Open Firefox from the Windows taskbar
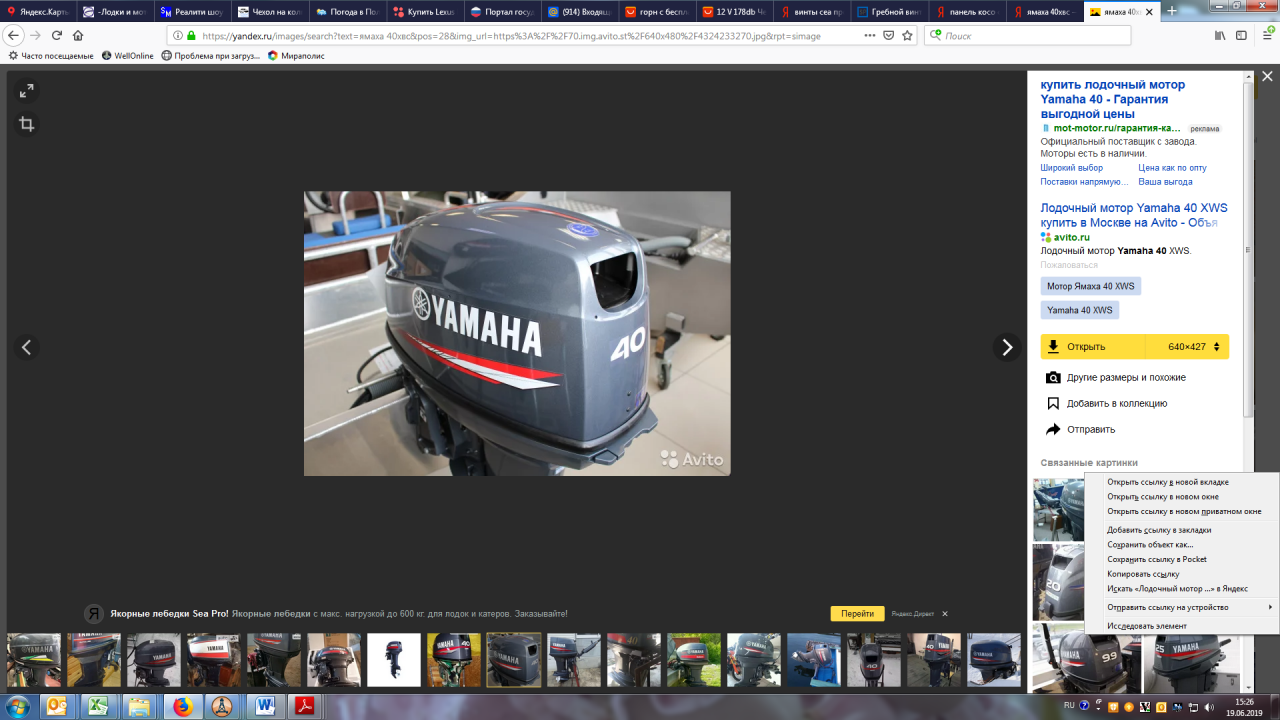Image resolution: width=1280 pixels, height=720 pixels. pos(182,707)
